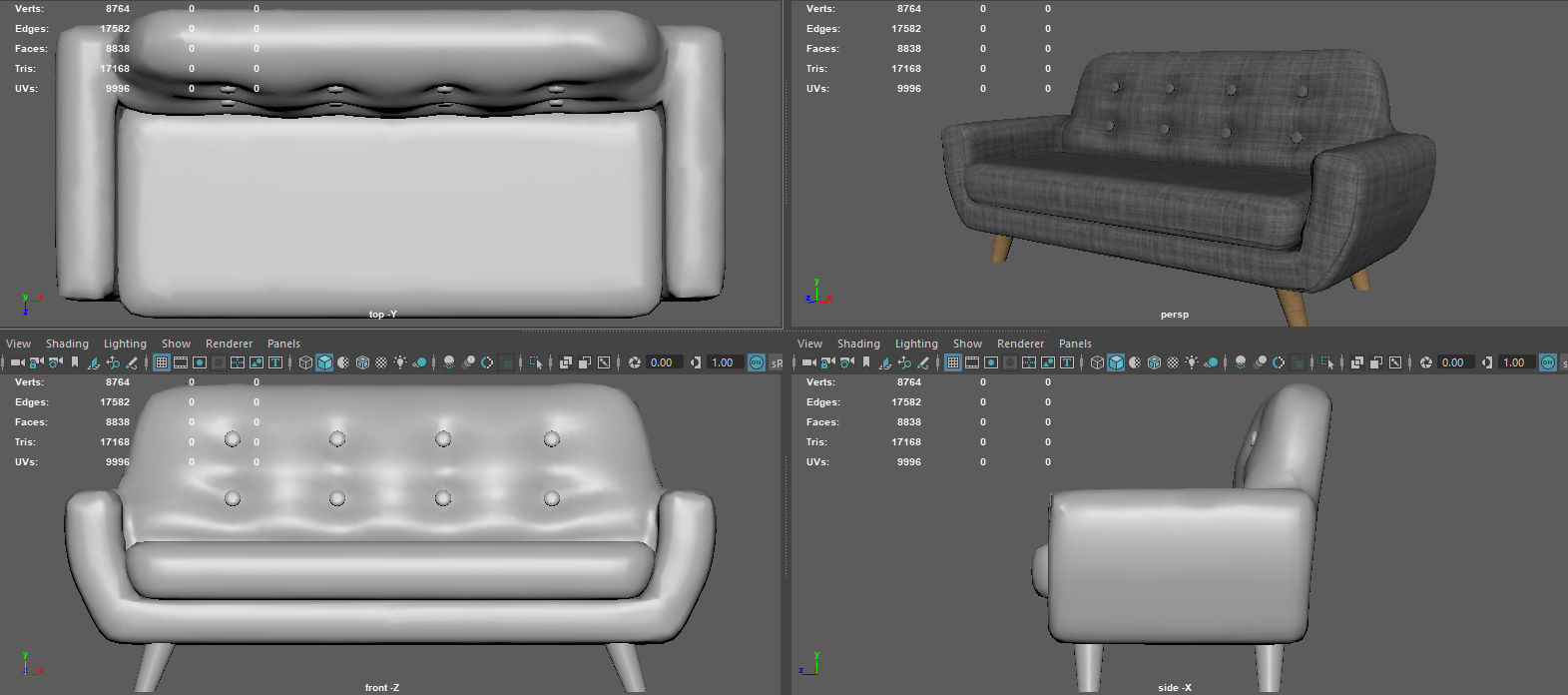Click Grease Pencil icon in front panel toolbar
The height and width of the screenshot is (695, 1568).
[x=132, y=362]
